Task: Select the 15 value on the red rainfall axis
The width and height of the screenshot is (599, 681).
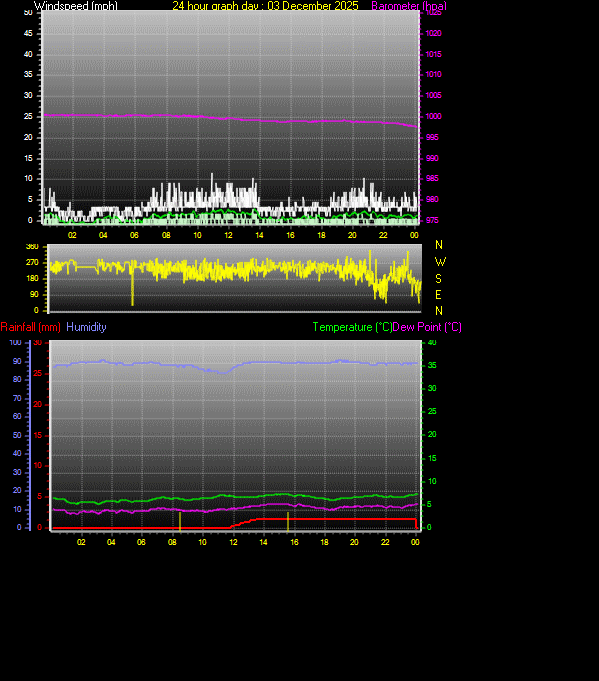Action: point(38,435)
